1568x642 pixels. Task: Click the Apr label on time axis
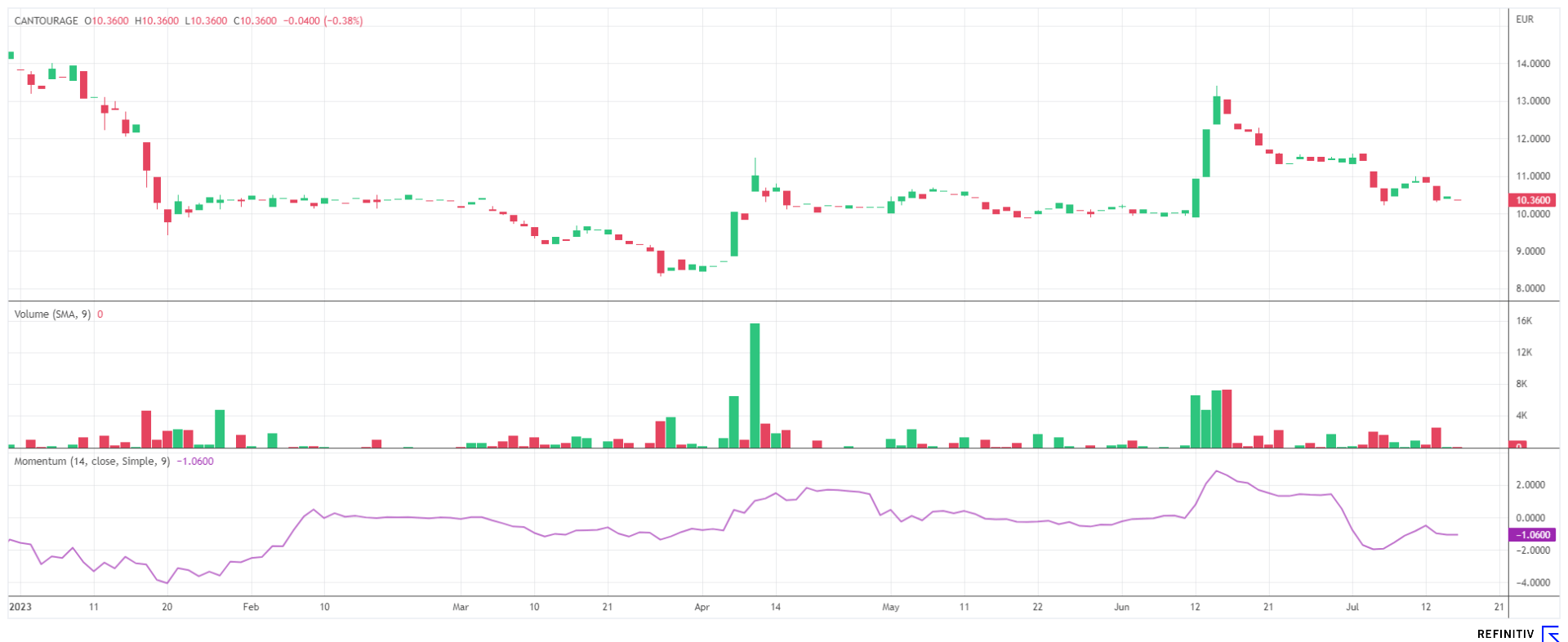tap(702, 607)
